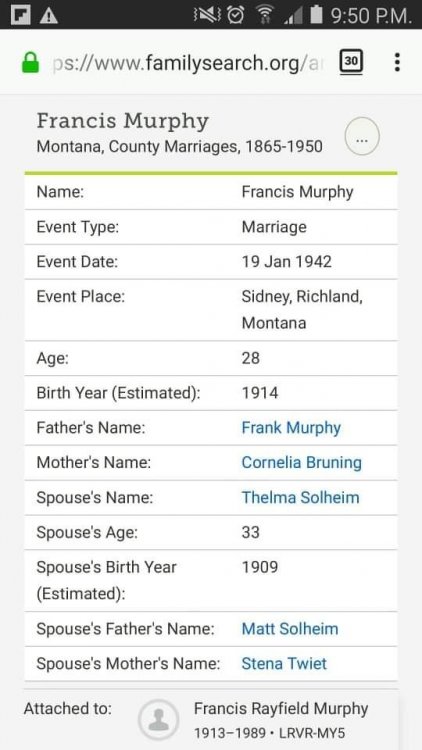Open the record options ellipsis button

(362, 136)
